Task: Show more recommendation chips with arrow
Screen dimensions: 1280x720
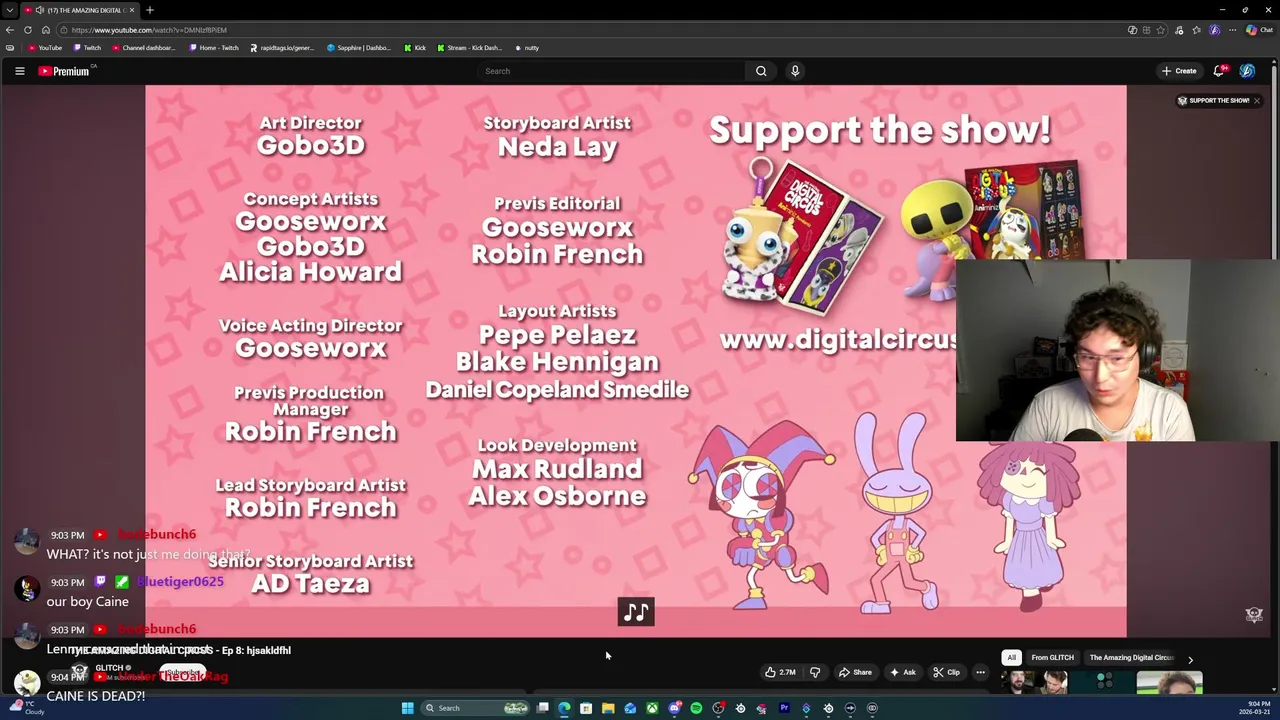Action: pyautogui.click(x=1190, y=659)
